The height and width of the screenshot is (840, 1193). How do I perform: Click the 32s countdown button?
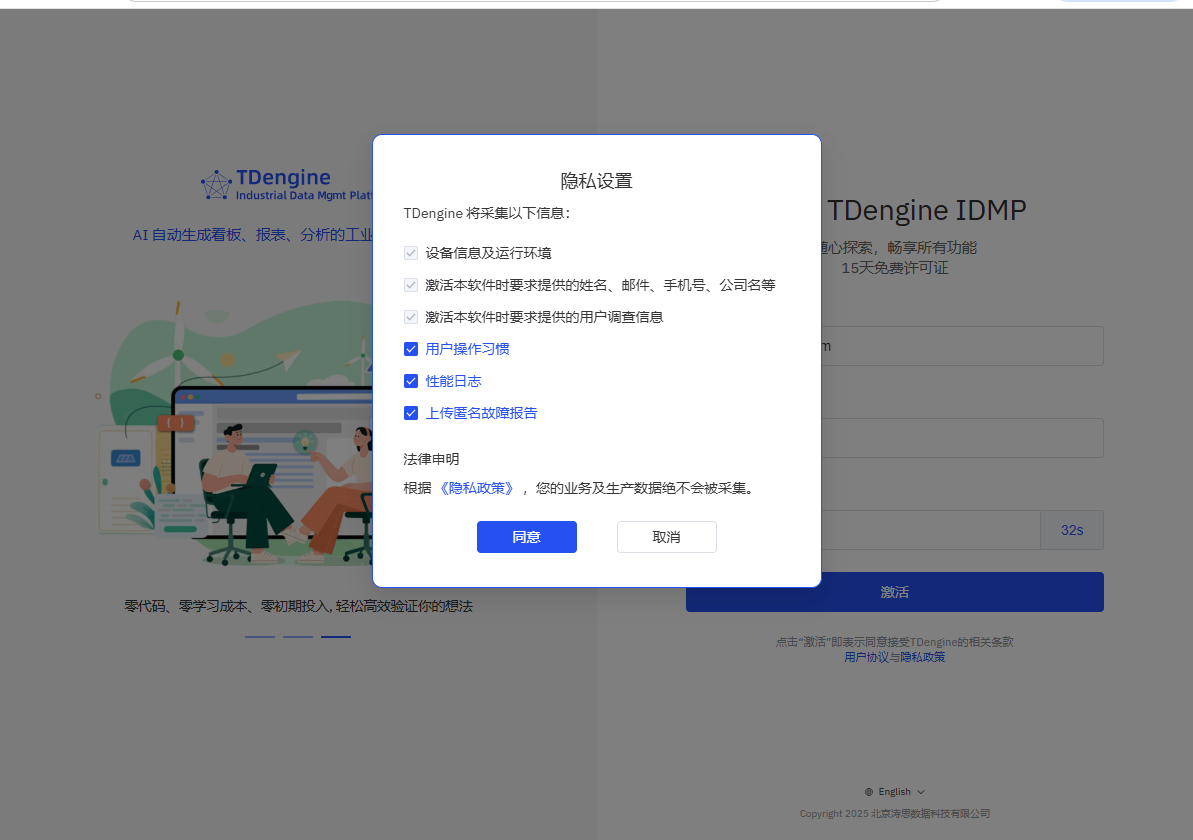[1072, 530]
